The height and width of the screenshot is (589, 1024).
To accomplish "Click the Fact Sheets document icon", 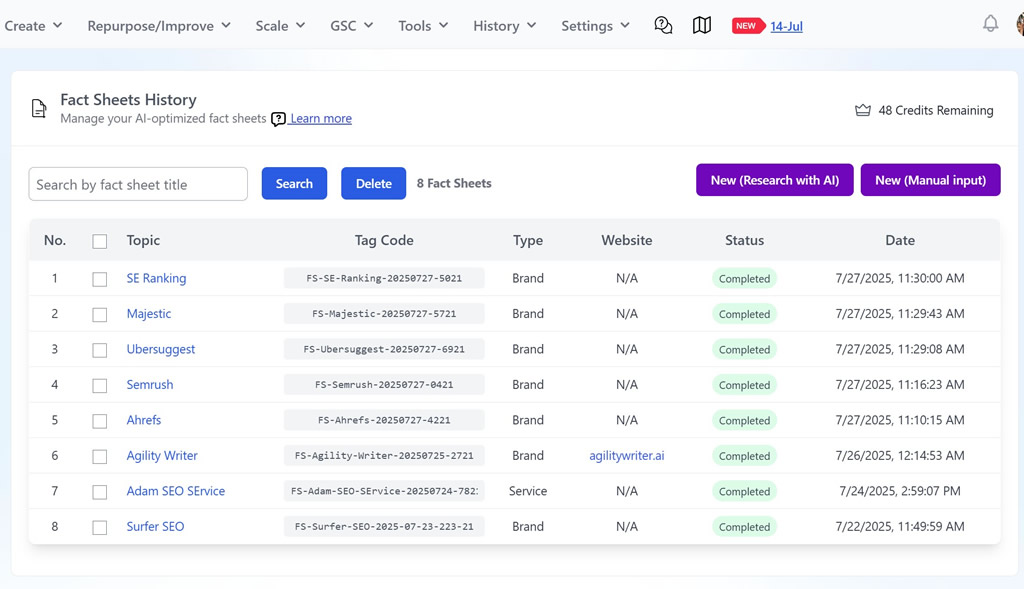I will [x=39, y=108].
